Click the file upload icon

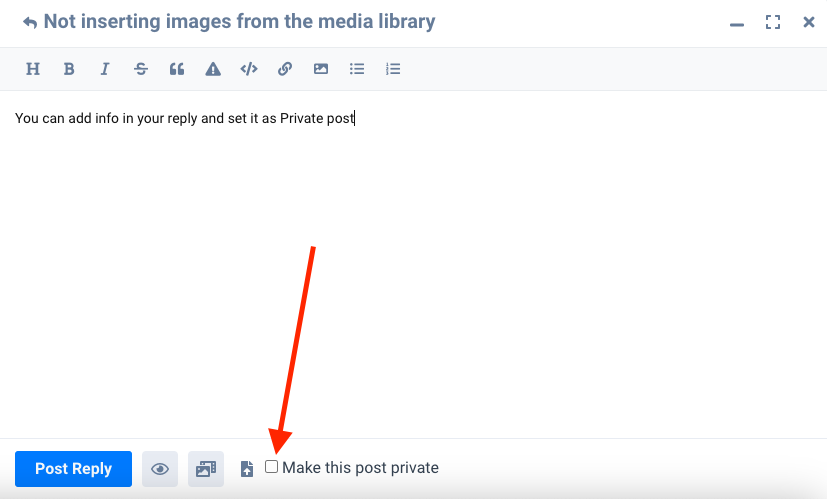coord(247,468)
